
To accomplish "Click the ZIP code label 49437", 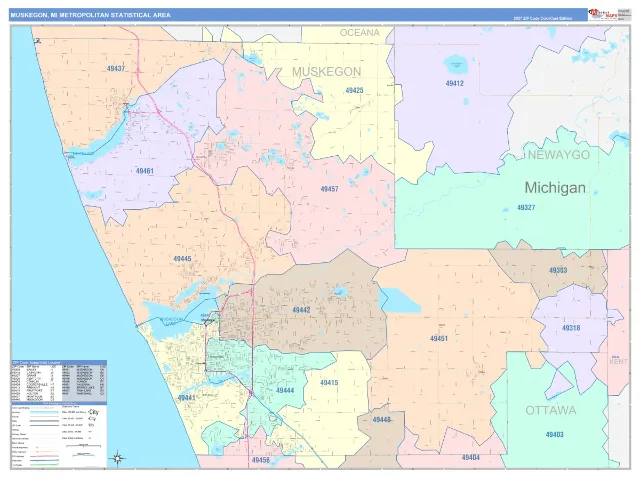I will point(116,69).
